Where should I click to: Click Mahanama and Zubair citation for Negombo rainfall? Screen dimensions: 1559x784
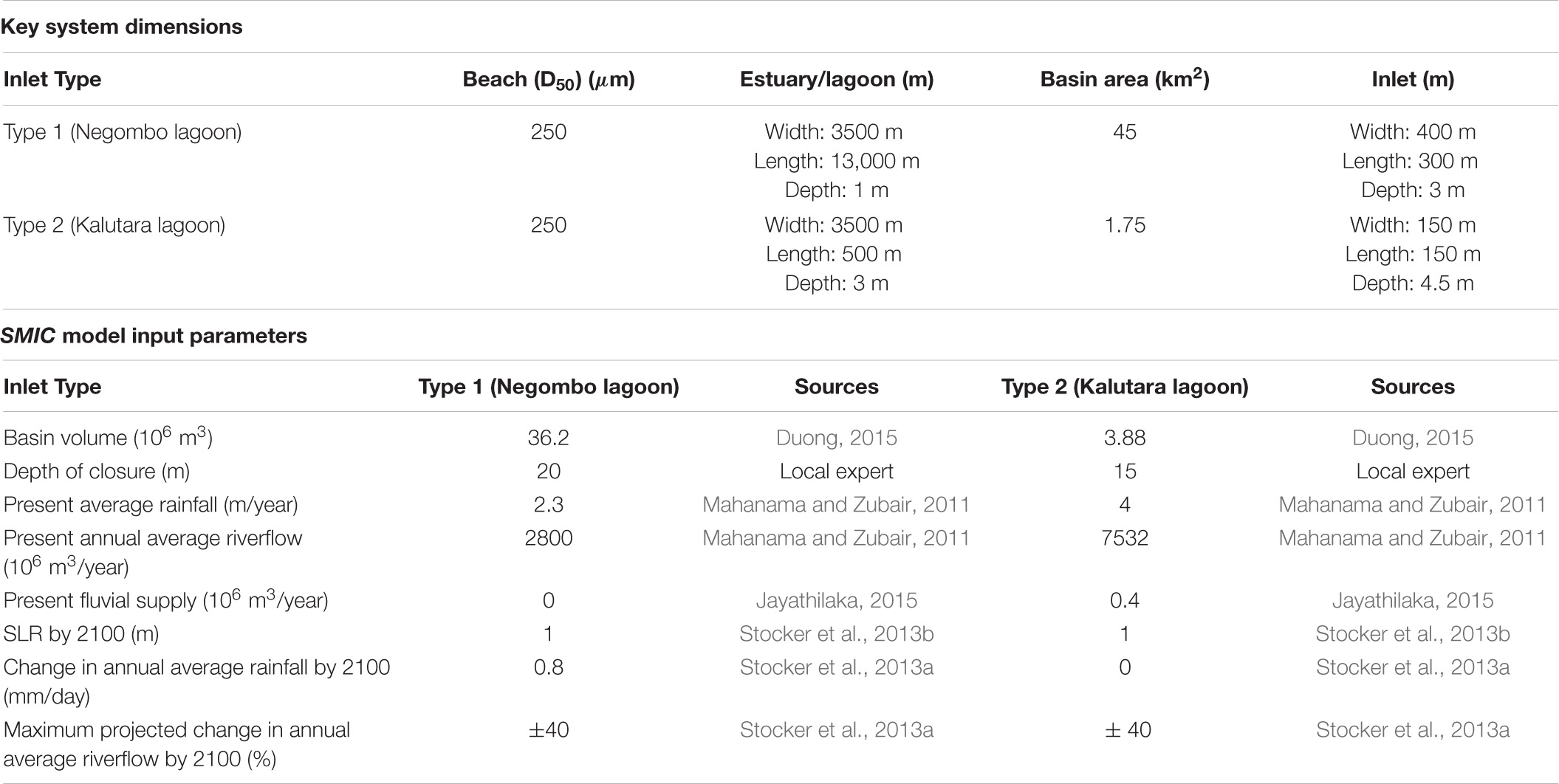[x=836, y=505]
